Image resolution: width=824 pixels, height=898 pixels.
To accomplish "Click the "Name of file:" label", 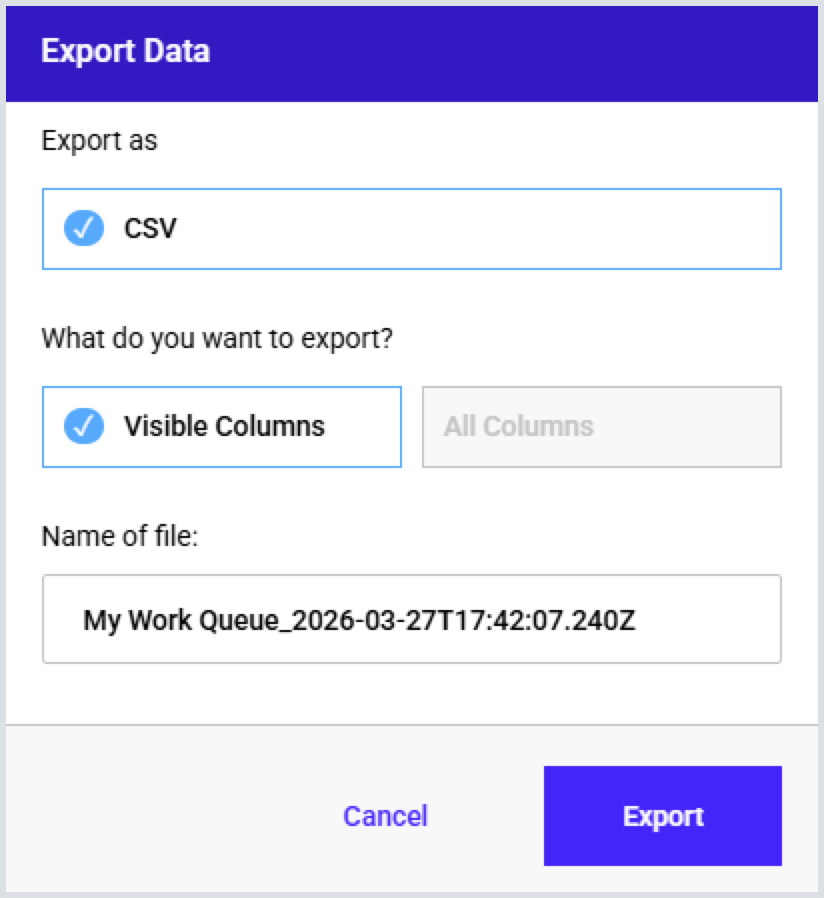I will (120, 536).
